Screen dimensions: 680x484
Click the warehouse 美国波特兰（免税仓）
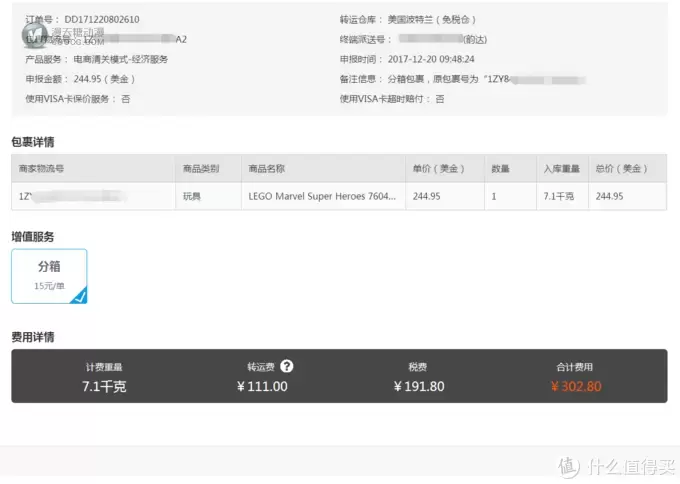pyautogui.click(x=432, y=20)
